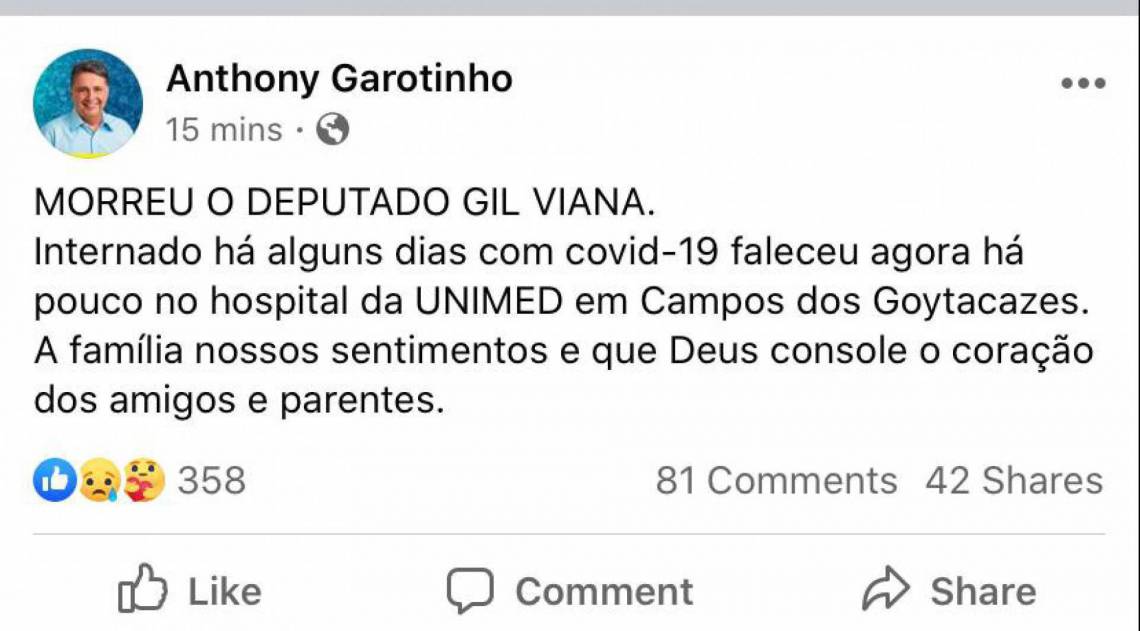Click the arrow icon beside Share

pyautogui.click(x=884, y=590)
